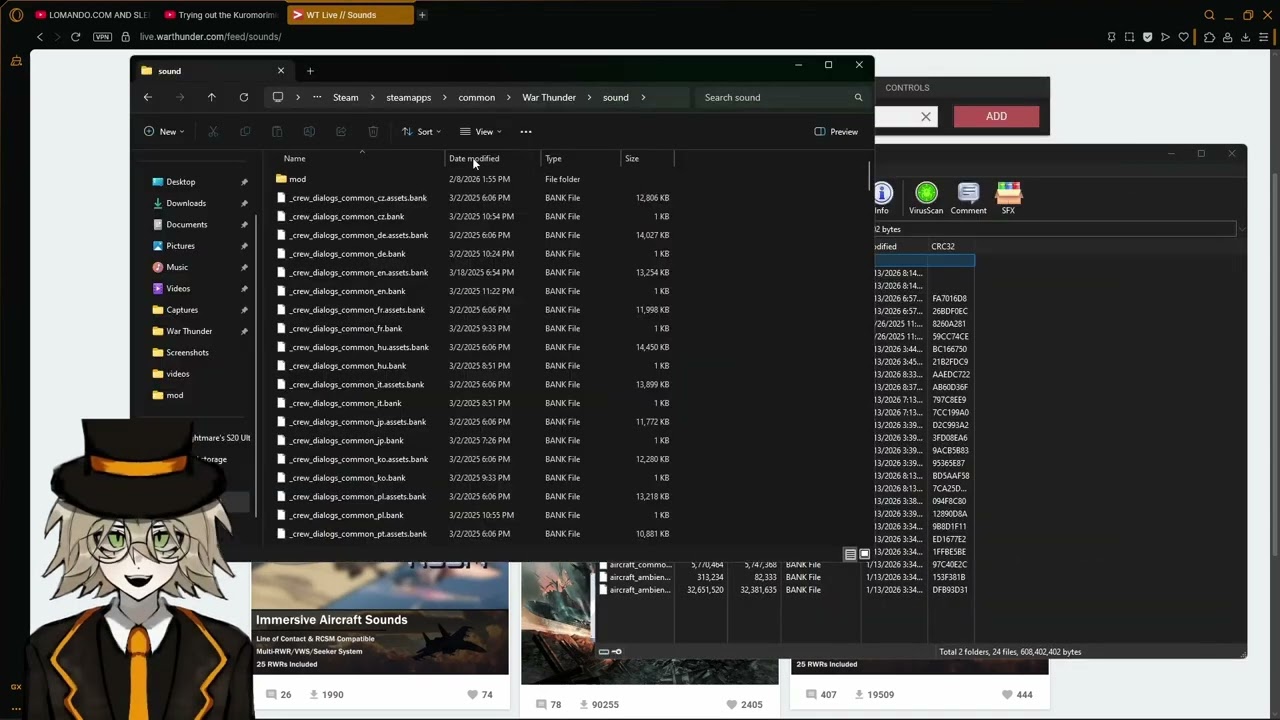Refresh the sound folder in File Explorer
The width and height of the screenshot is (1280, 720).
[244, 97]
